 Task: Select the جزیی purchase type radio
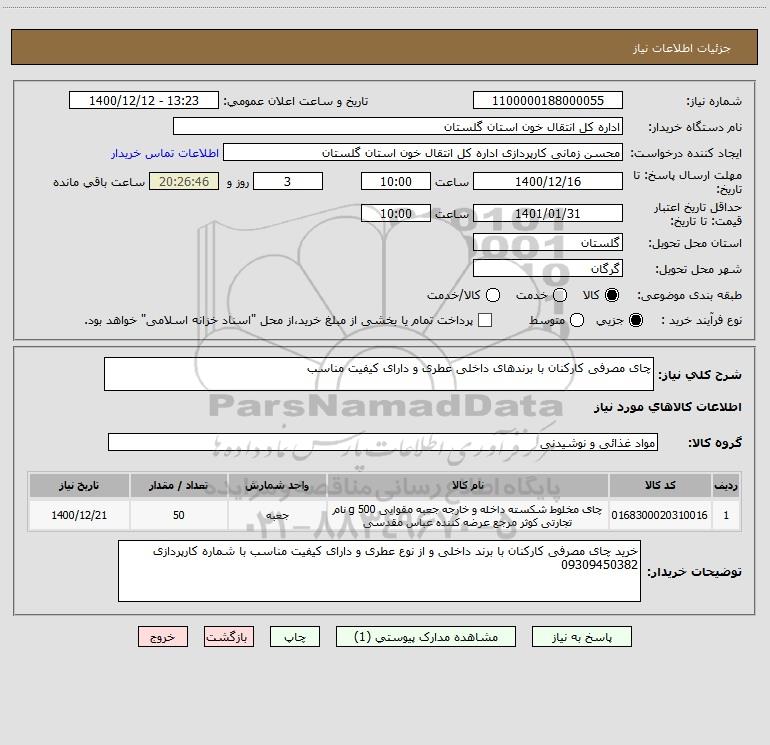(636, 320)
